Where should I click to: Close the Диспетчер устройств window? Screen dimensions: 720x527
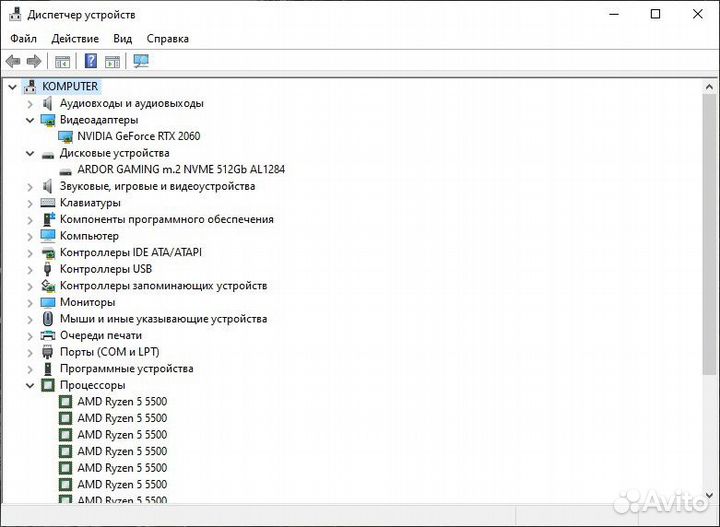698,14
